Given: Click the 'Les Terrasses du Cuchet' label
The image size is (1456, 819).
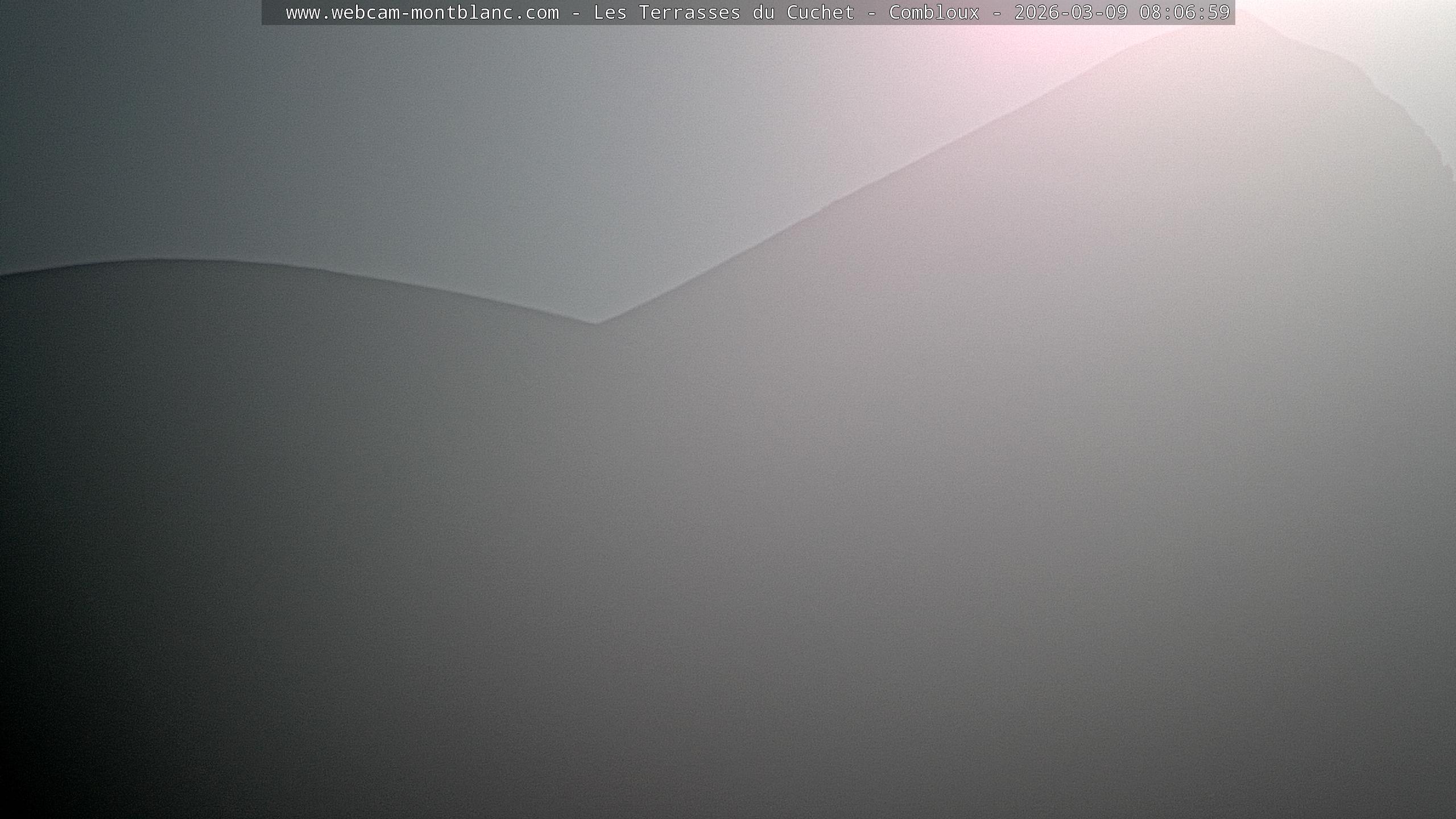Looking at the screenshot, I should pyautogui.click(x=723, y=13).
